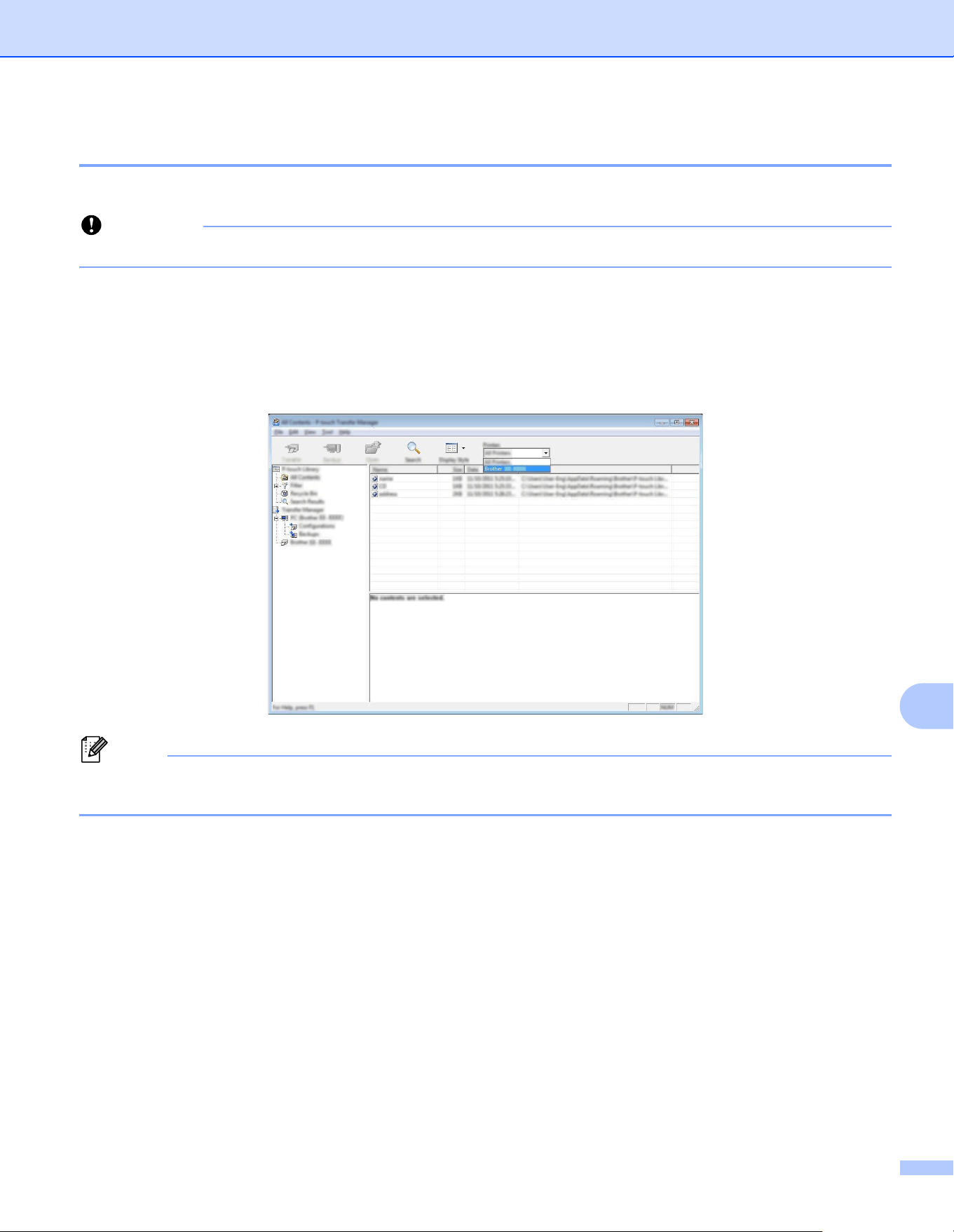Choose All Printers in the open list
Viewport: 954px width, 1232px height.
(x=517, y=461)
